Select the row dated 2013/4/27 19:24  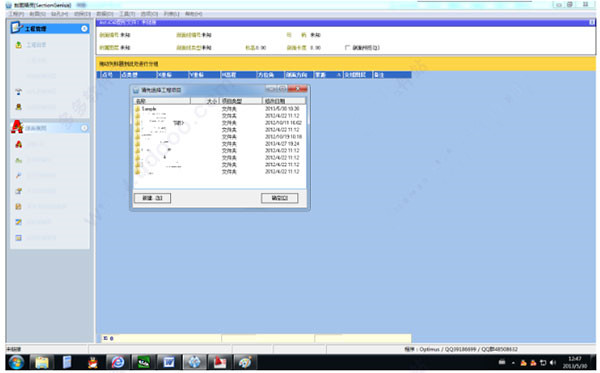(x=219, y=144)
